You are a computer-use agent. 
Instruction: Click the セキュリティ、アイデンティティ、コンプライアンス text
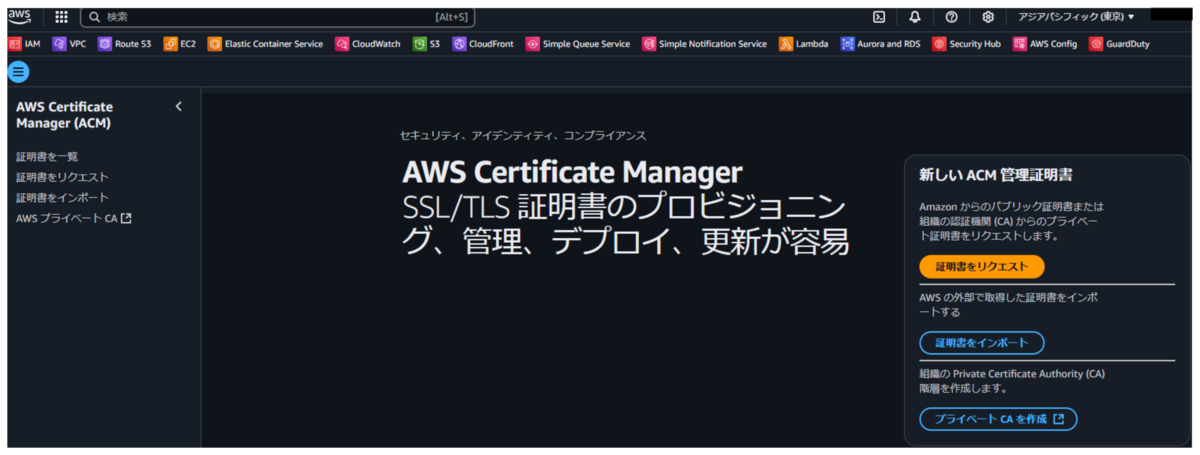523,135
